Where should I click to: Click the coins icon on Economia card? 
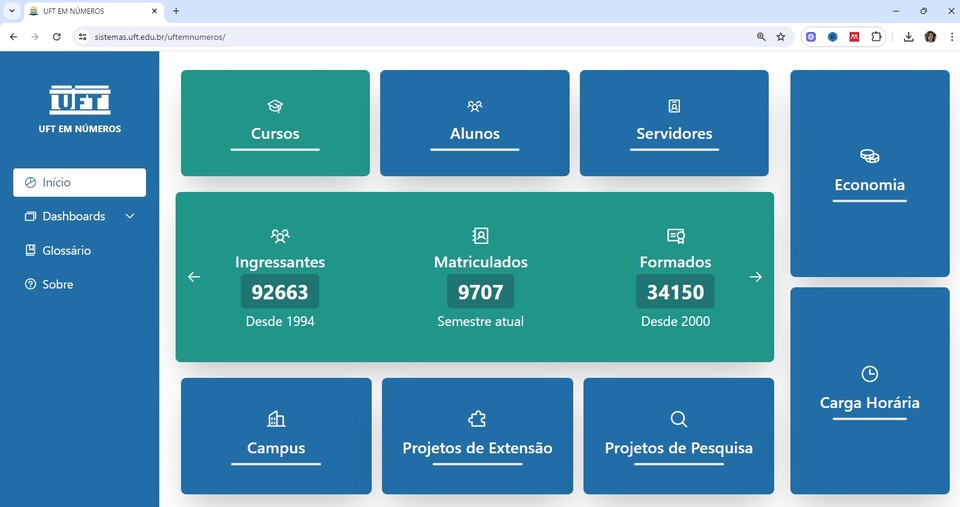tap(869, 156)
